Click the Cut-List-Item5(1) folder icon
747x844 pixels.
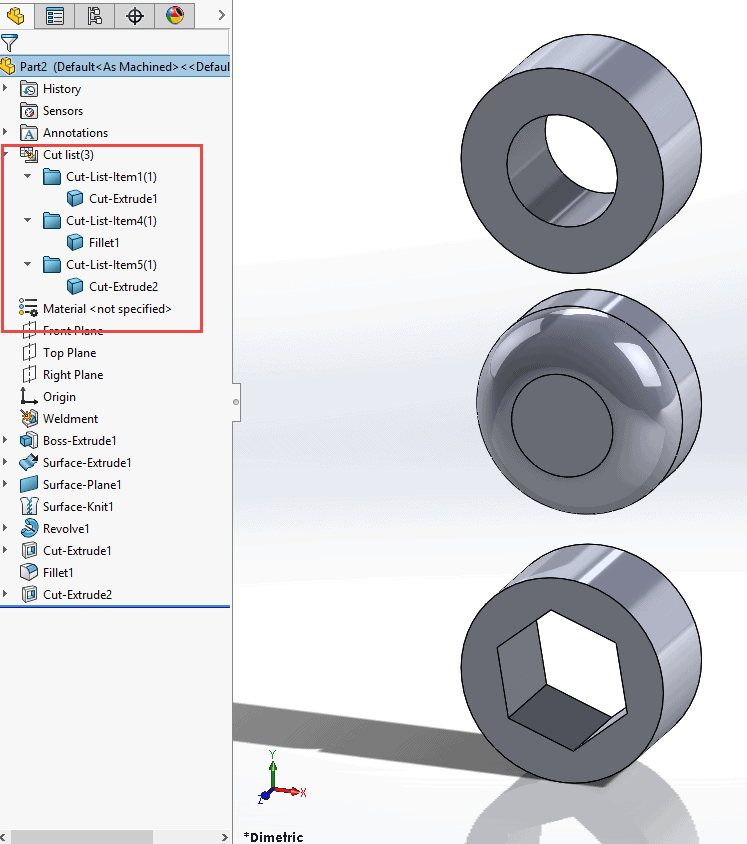tap(52, 265)
